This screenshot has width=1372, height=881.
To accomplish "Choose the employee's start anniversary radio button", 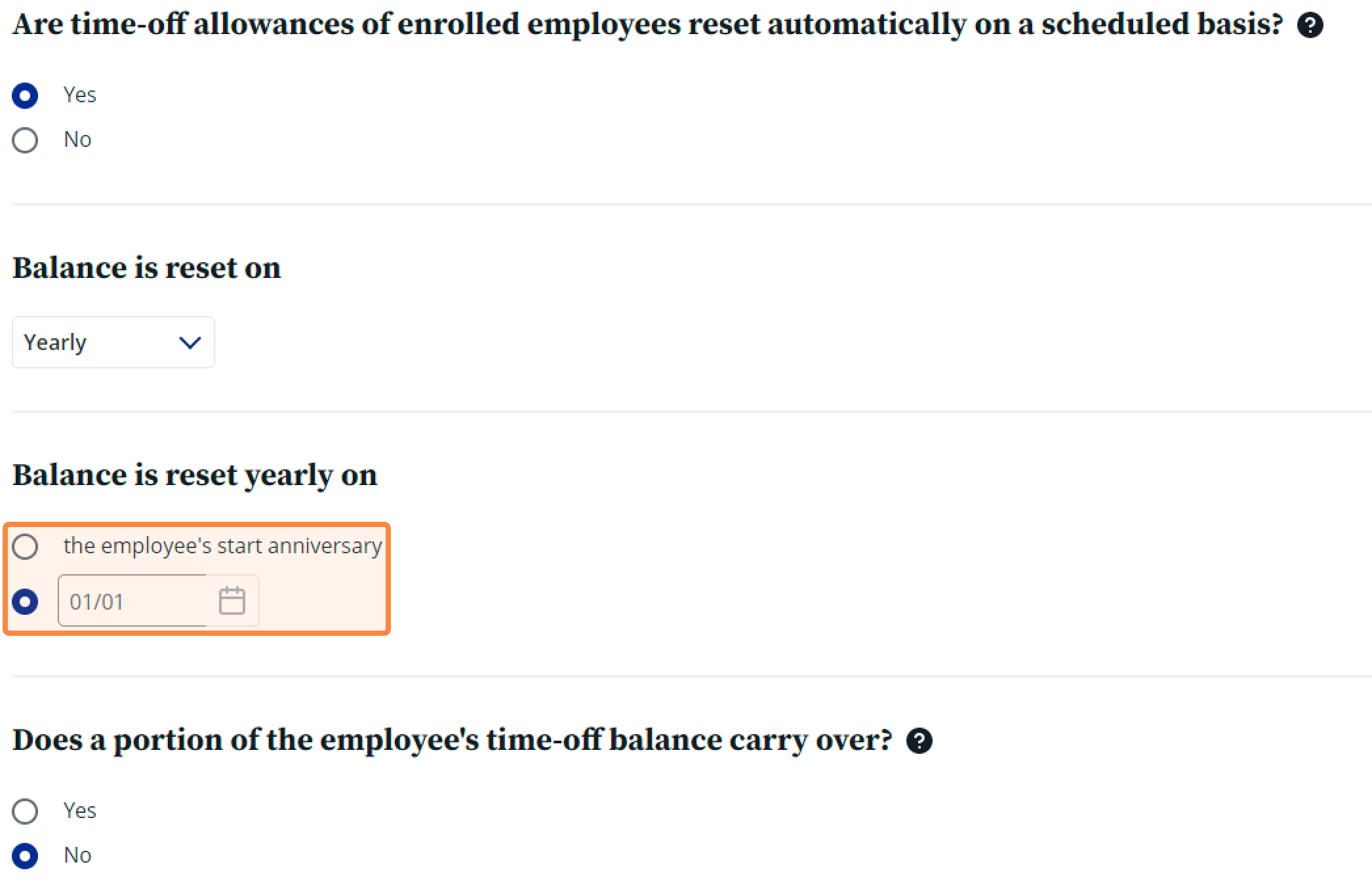I will click(25, 547).
